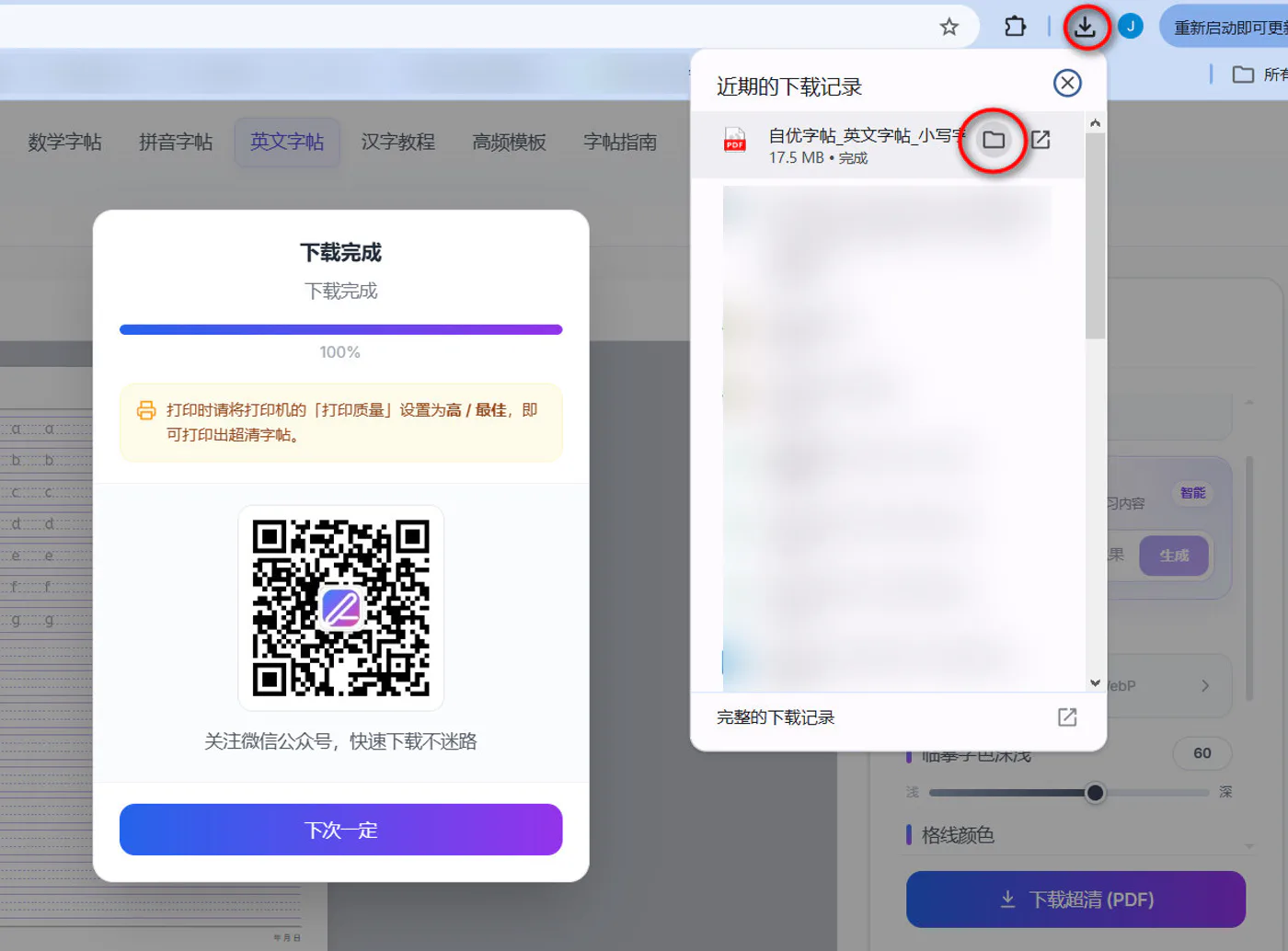Click the WeChat QR code image

click(341, 608)
